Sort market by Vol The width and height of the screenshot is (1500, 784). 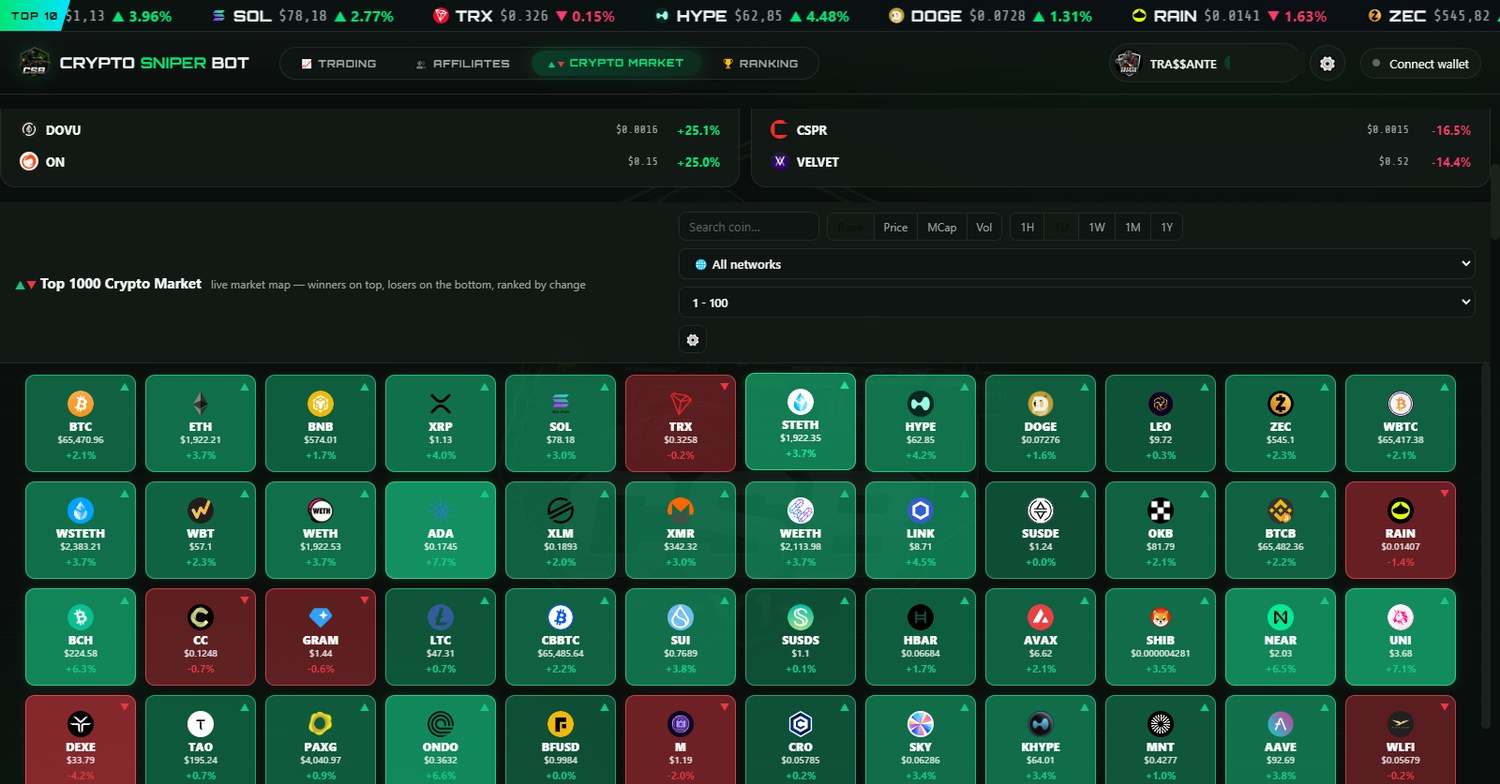coord(984,227)
